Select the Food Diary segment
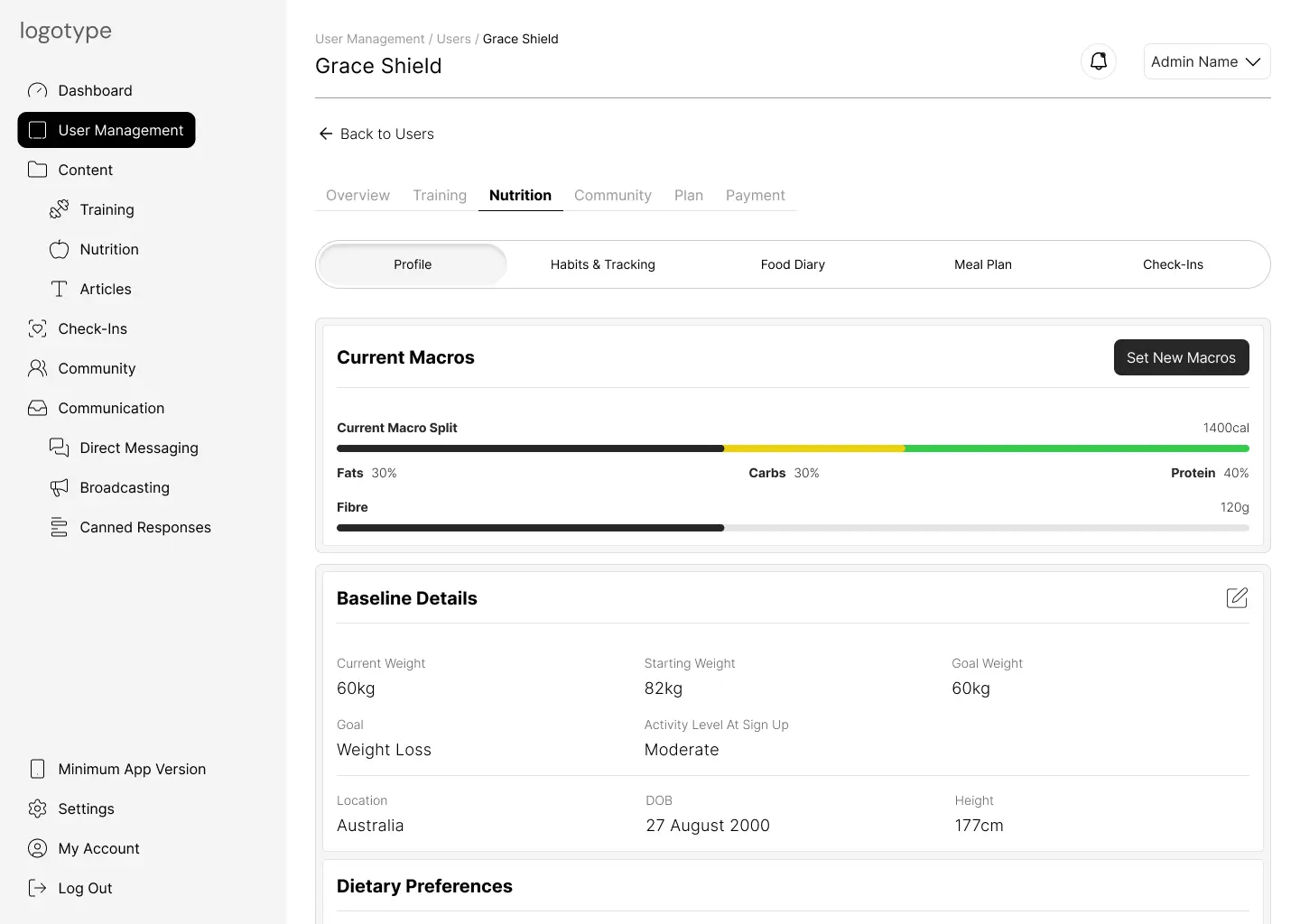The width and height of the screenshot is (1300, 924). 793,264
